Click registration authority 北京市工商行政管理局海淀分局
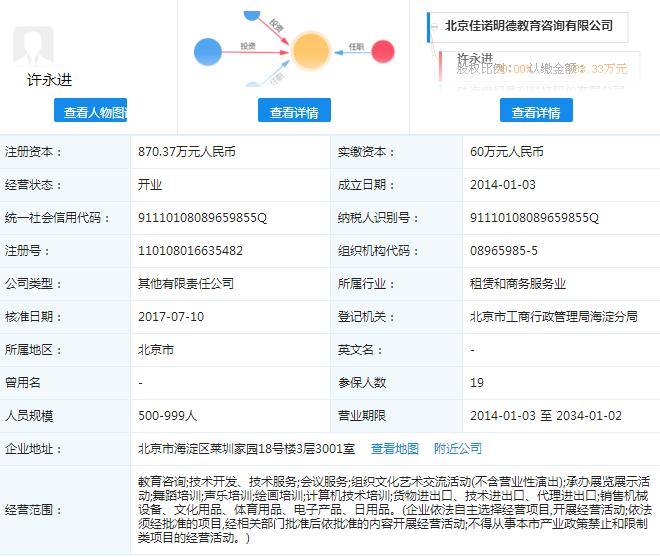The height and width of the screenshot is (557, 660). (x=554, y=317)
